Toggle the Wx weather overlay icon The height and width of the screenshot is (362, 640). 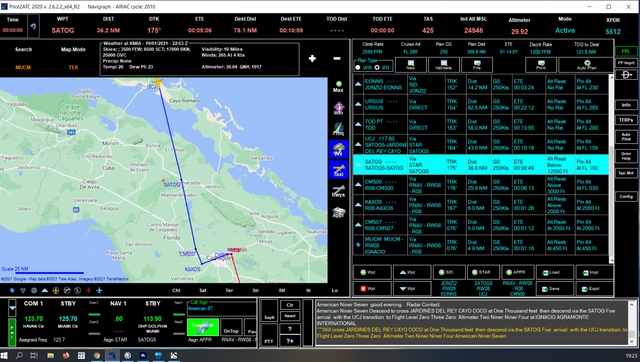pos(338,149)
